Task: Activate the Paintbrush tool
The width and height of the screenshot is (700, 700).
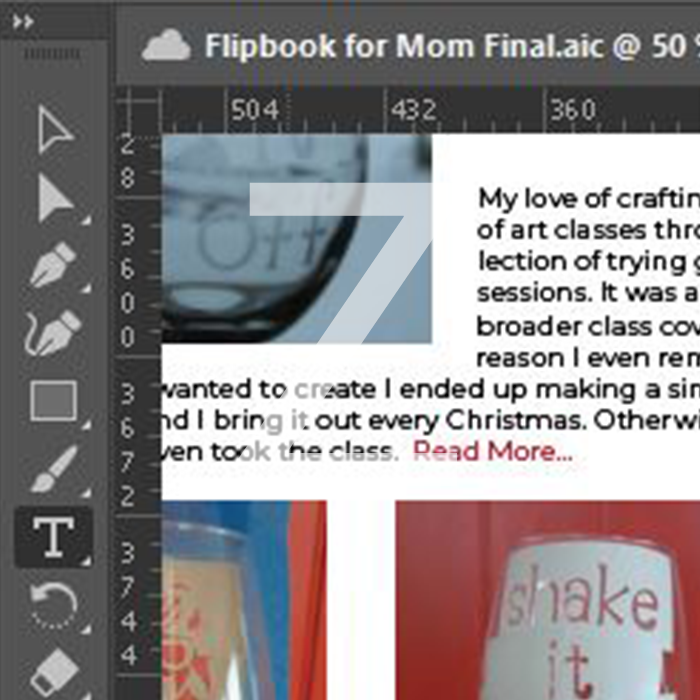Action: (54, 469)
